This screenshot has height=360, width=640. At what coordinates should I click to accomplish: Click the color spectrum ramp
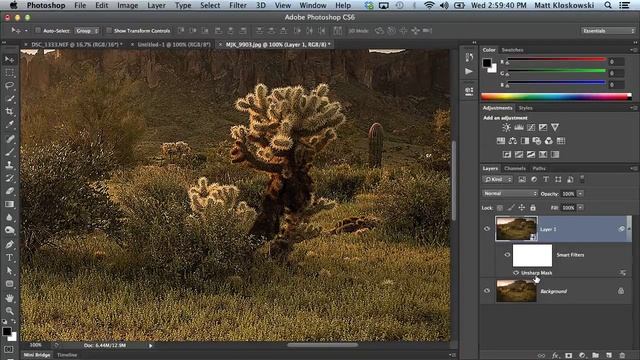point(556,97)
